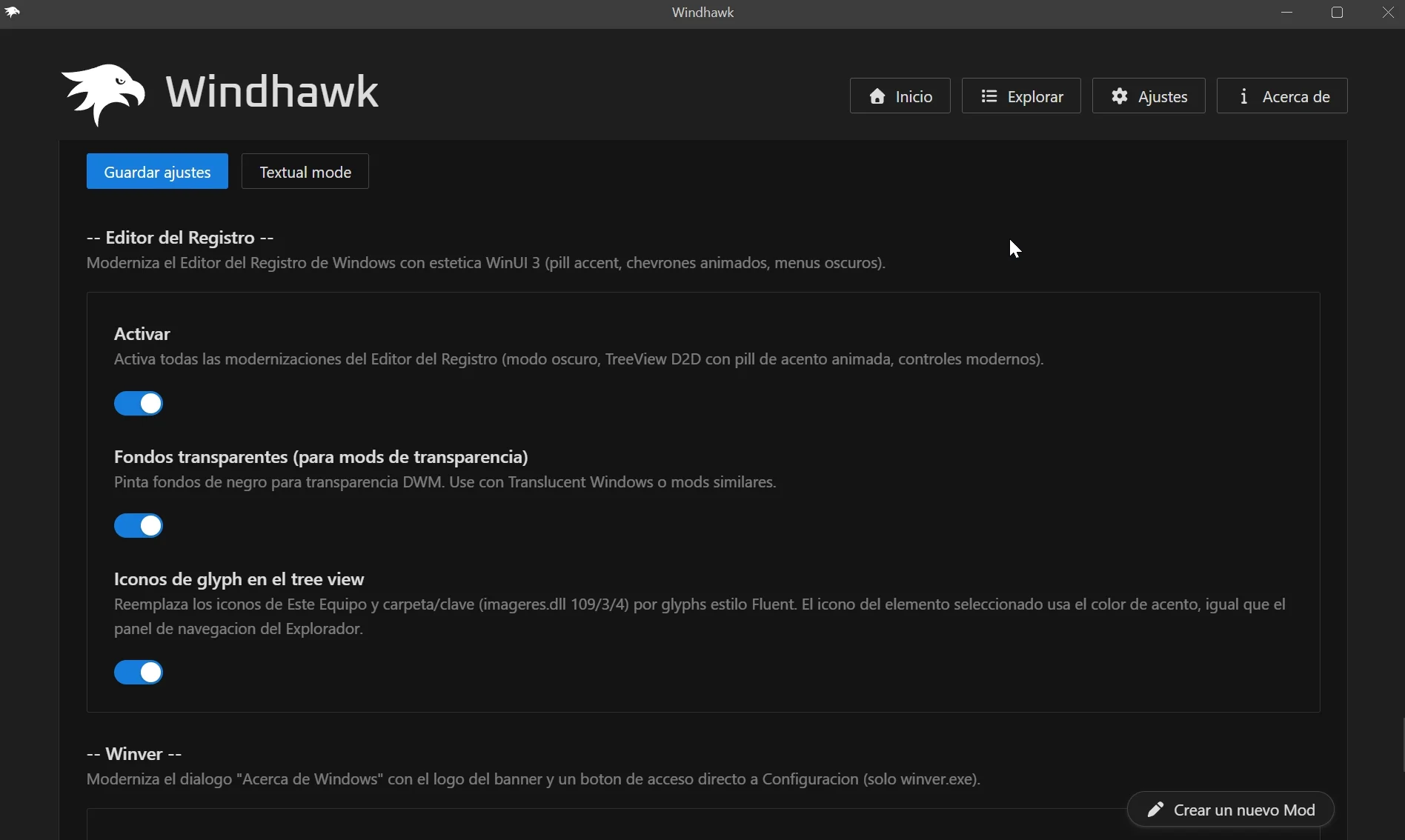
Task: Click the "Windhawk" title bar text
Action: click(x=702, y=13)
